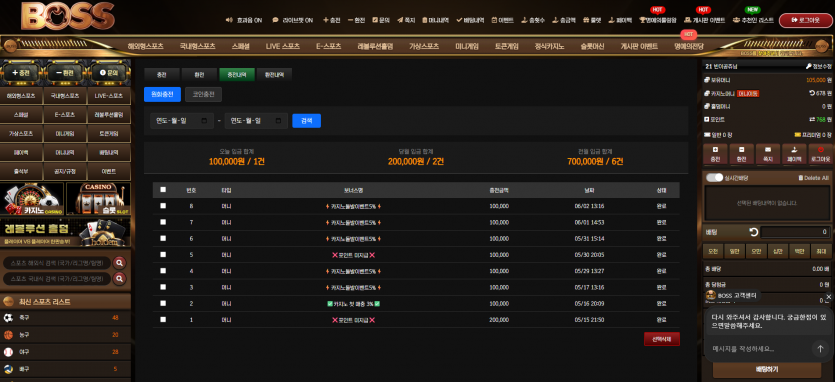The width and height of the screenshot is (835, 382).
Task: Check the select-all checkbox in the table header
Action: 163,190
